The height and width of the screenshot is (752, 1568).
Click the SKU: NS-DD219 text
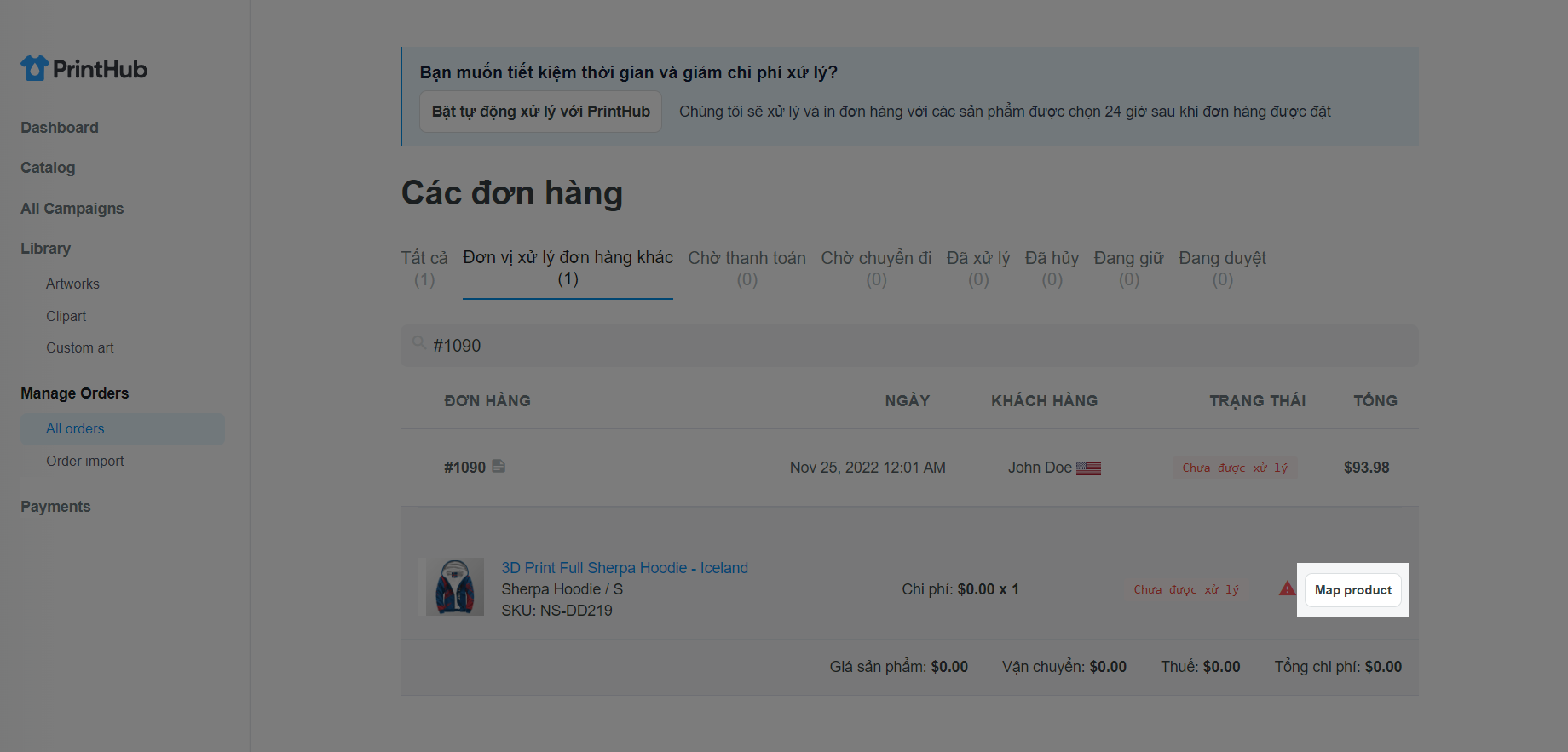556,611
